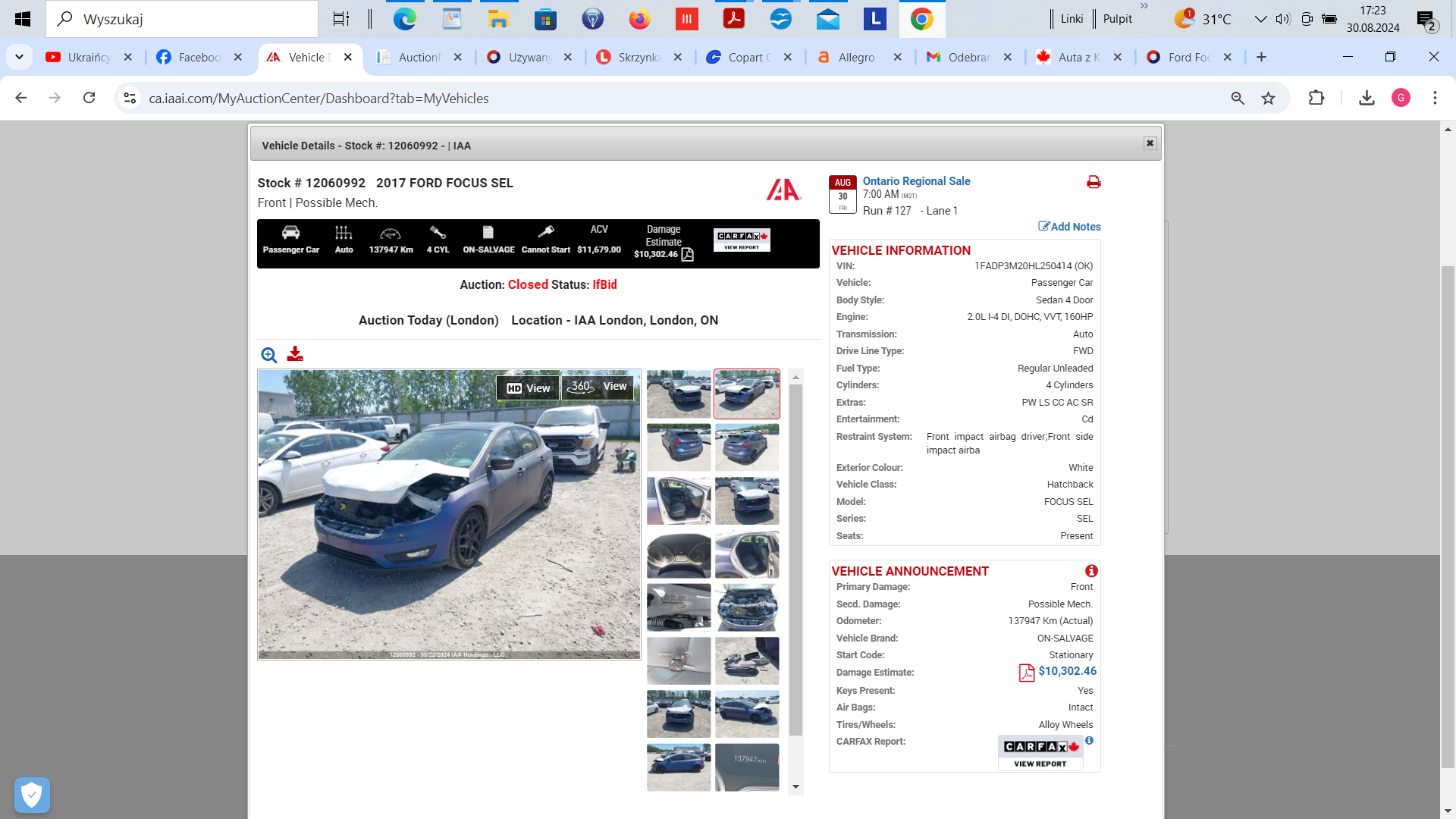The width and height of the screenshot is (1456, 819).
Task: Expand the tab search dropdown
Action: point(19,57)
